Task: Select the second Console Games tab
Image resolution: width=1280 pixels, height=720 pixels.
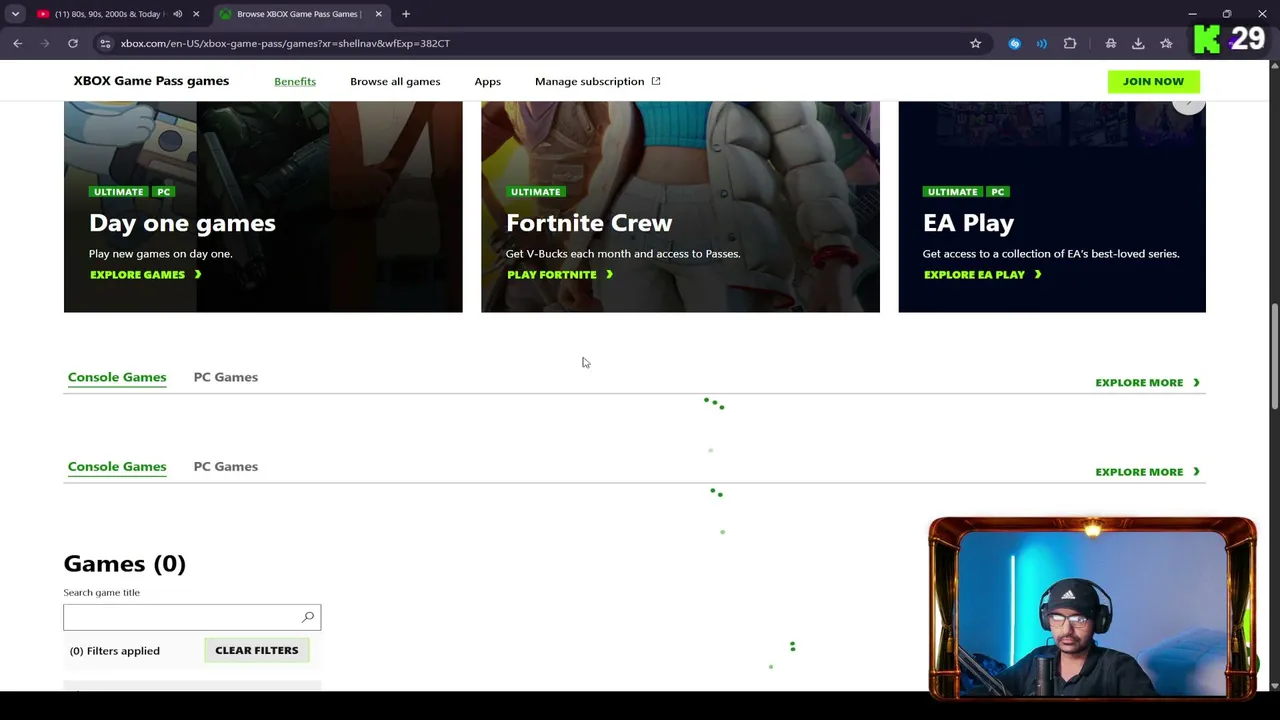Action: pos(117,466)
